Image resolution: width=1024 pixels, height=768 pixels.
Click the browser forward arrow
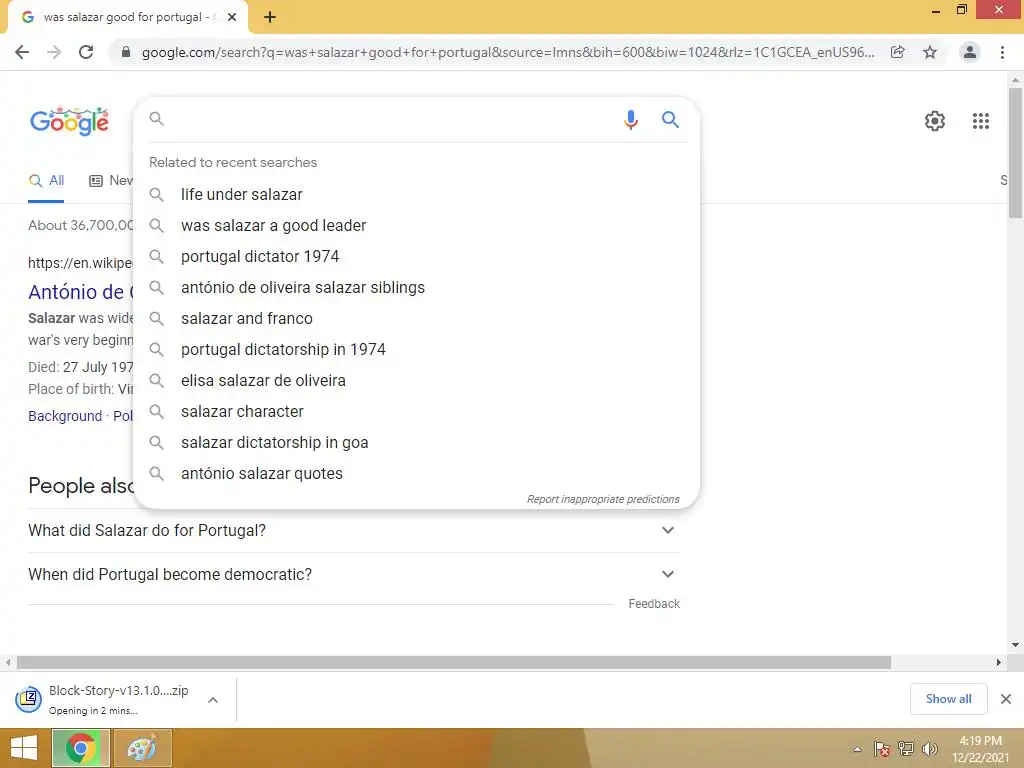click(x=54, y=52)
